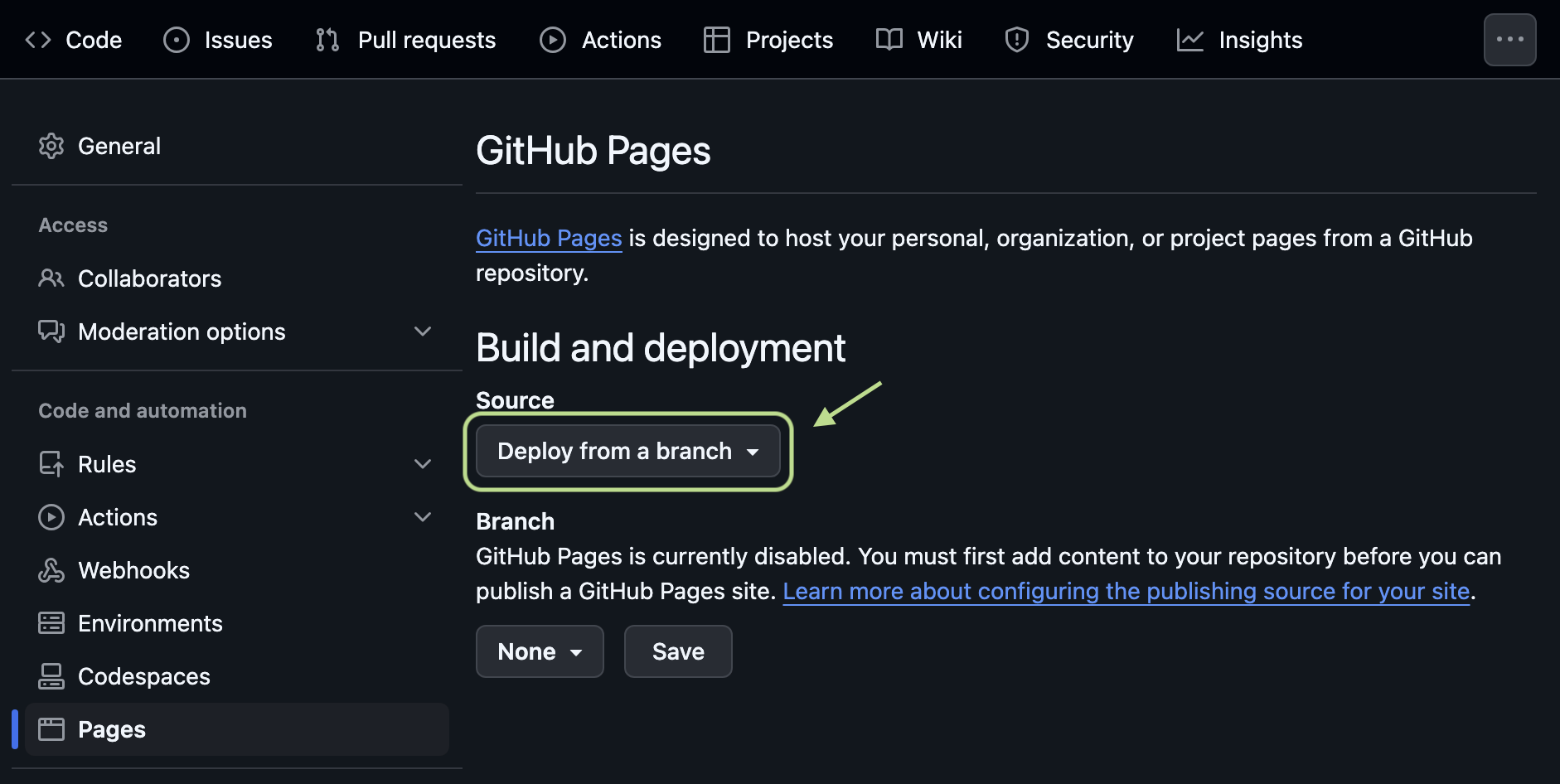Open the Pull requests tab
The image size is (1560, 784).
pyautogui.click(x=406, y=40)
